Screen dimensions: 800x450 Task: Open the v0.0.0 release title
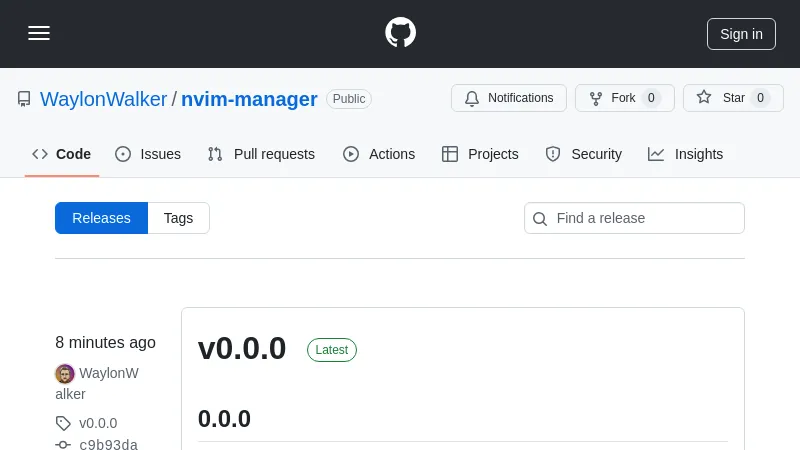click(242, 349)
